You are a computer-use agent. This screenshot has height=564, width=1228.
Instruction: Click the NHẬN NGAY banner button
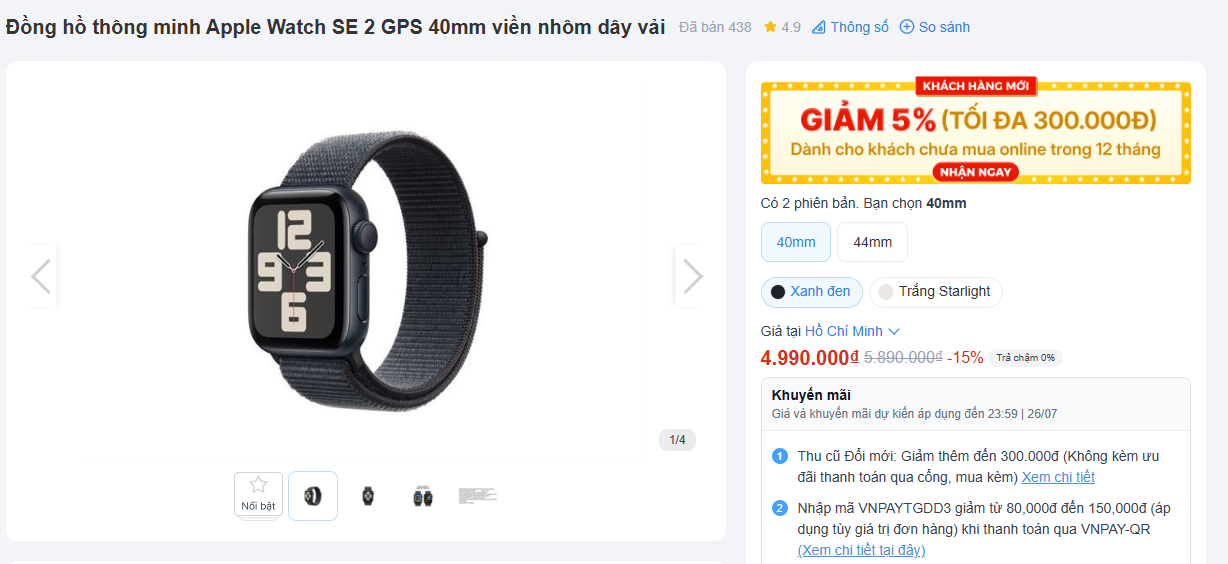[x=976, y=172]
